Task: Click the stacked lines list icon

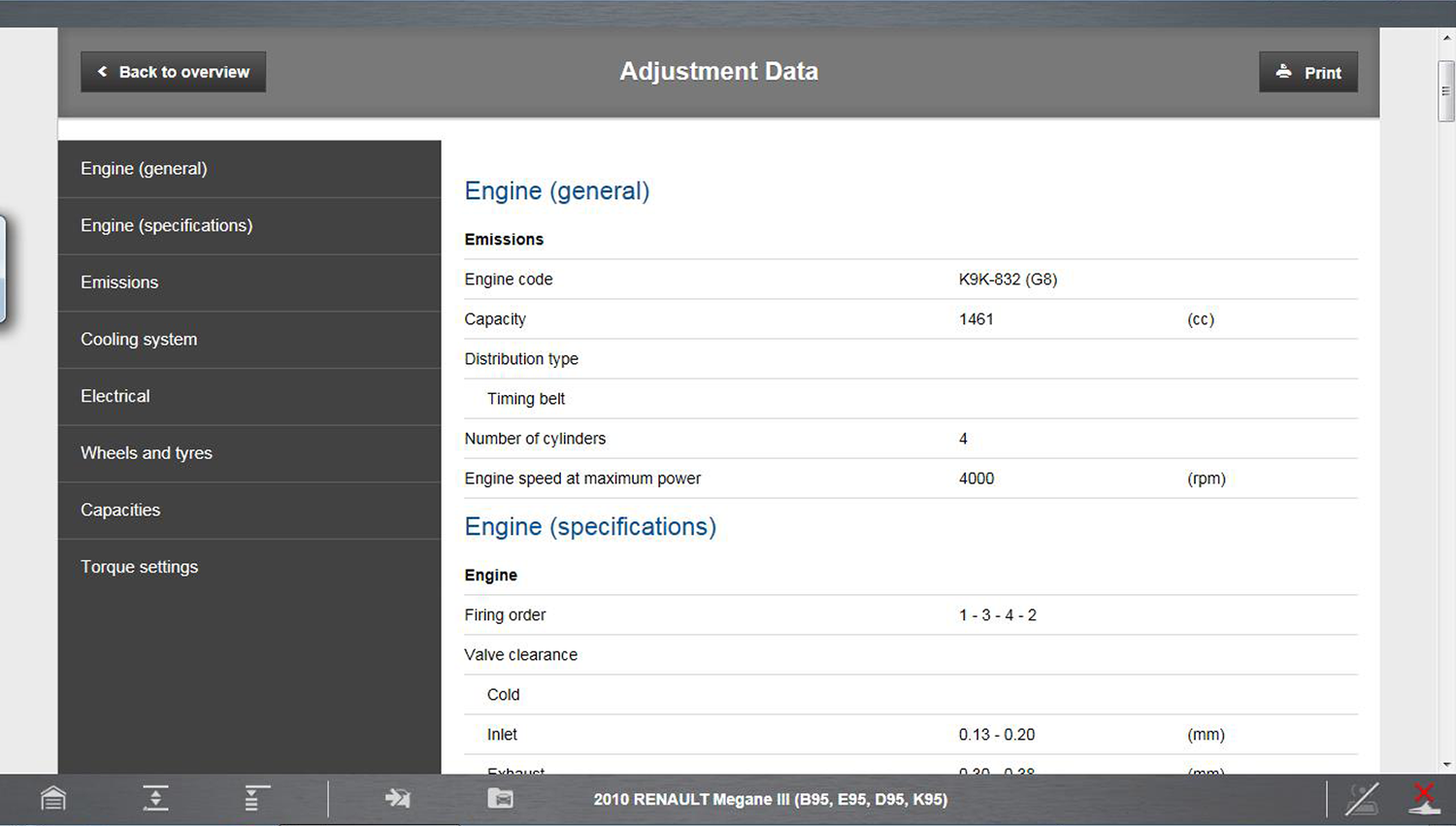Action: (x=256, y=798)
